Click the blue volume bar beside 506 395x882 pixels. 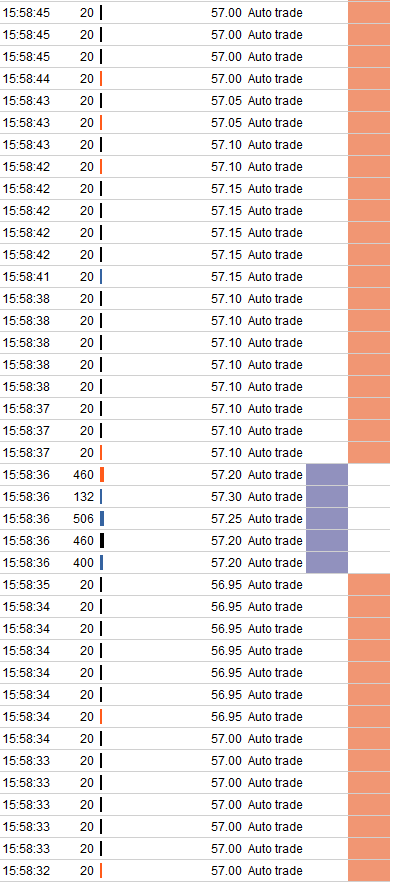102,519
